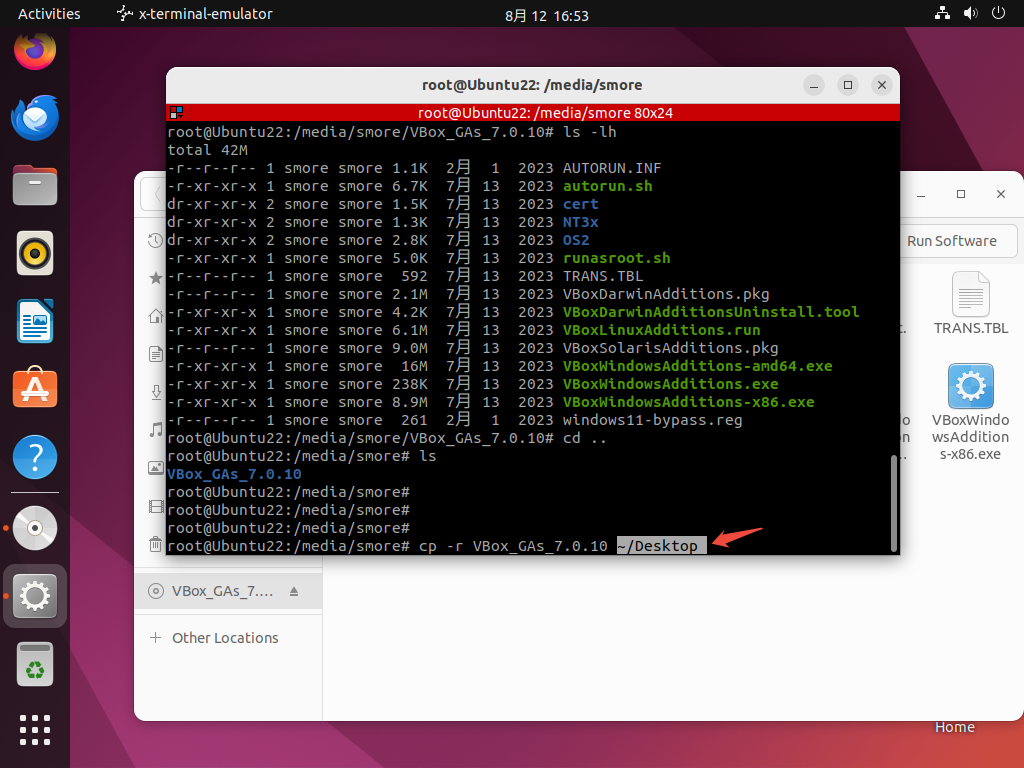Click the Home label on desktop
The height and width of the screenshot is (768, 1024).
click(x=955, y=727)
